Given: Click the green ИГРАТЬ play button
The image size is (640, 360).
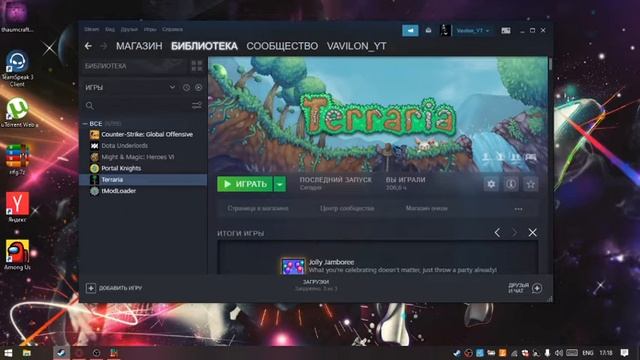Looking at the screenshot, I should click(x=245, y=184).
